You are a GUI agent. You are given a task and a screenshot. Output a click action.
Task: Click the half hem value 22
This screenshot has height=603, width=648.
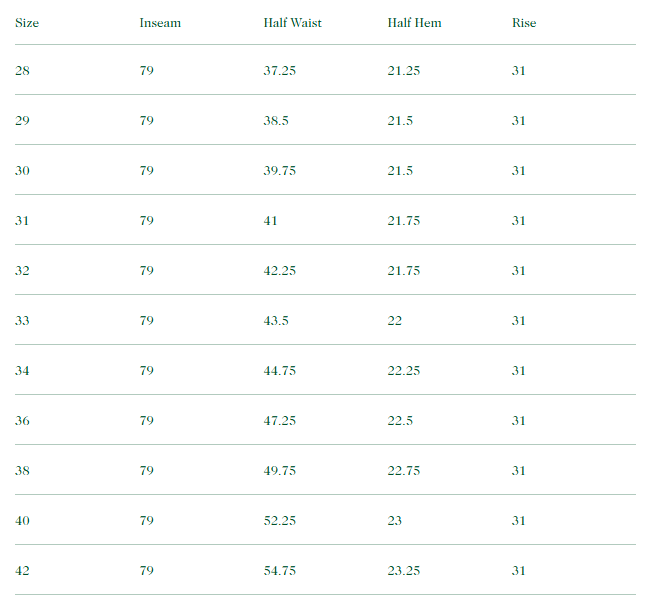[x=395, y=321]
